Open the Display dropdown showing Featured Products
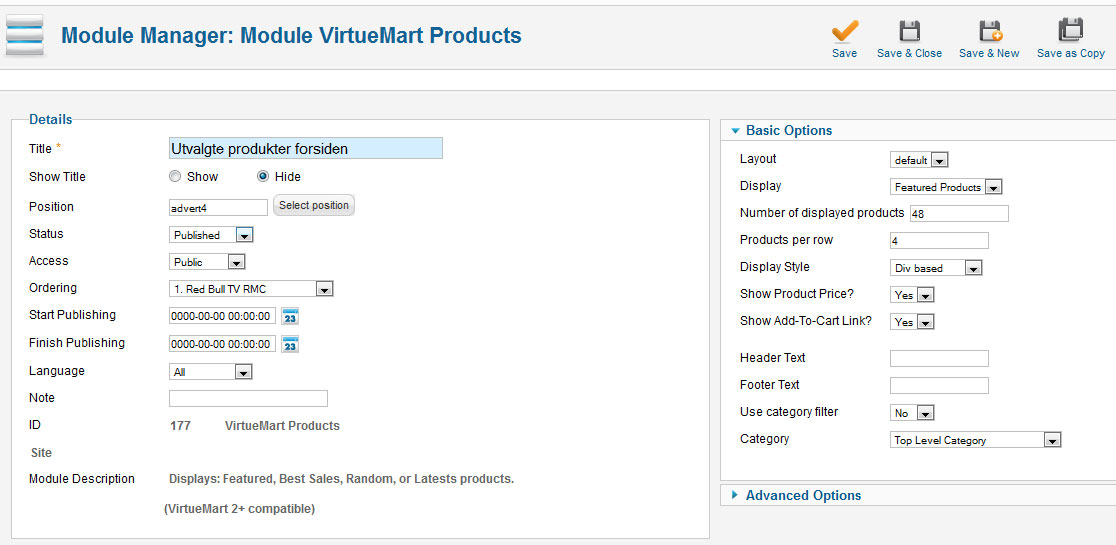The width and height of the screenshot is (1116, 545). [x=946, y=187]
